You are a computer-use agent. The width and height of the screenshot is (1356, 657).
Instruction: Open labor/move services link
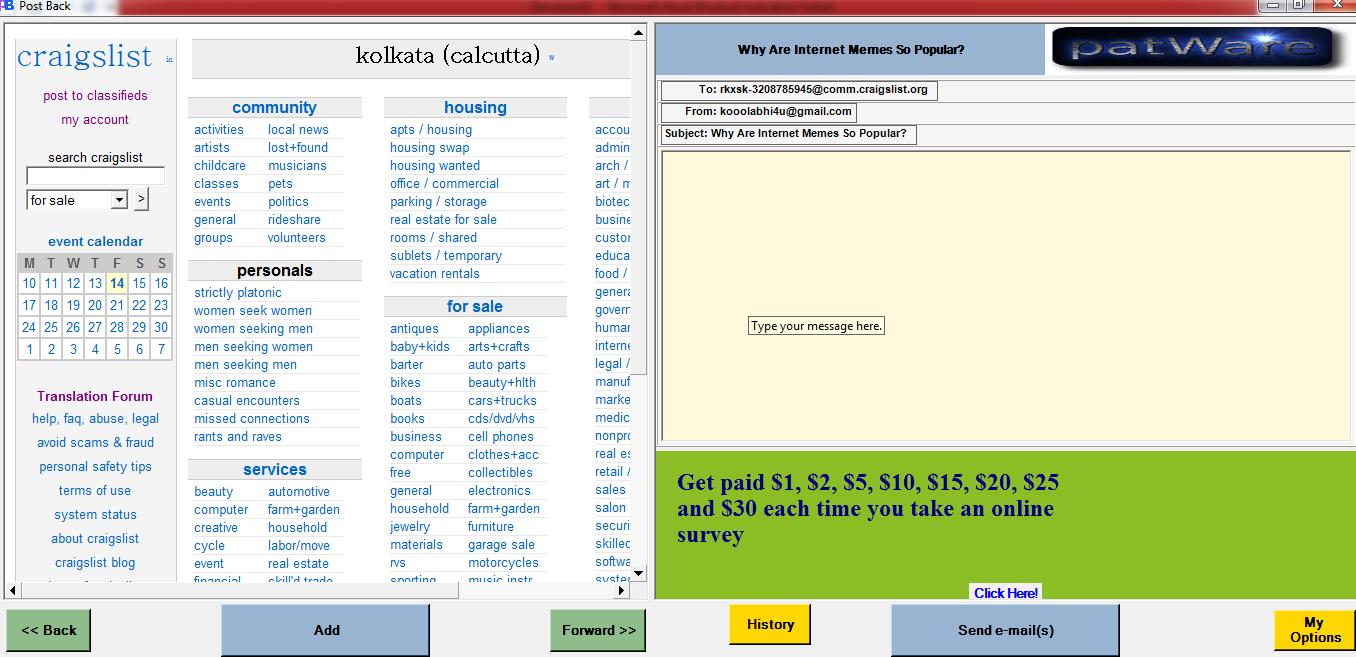point(299,546)
